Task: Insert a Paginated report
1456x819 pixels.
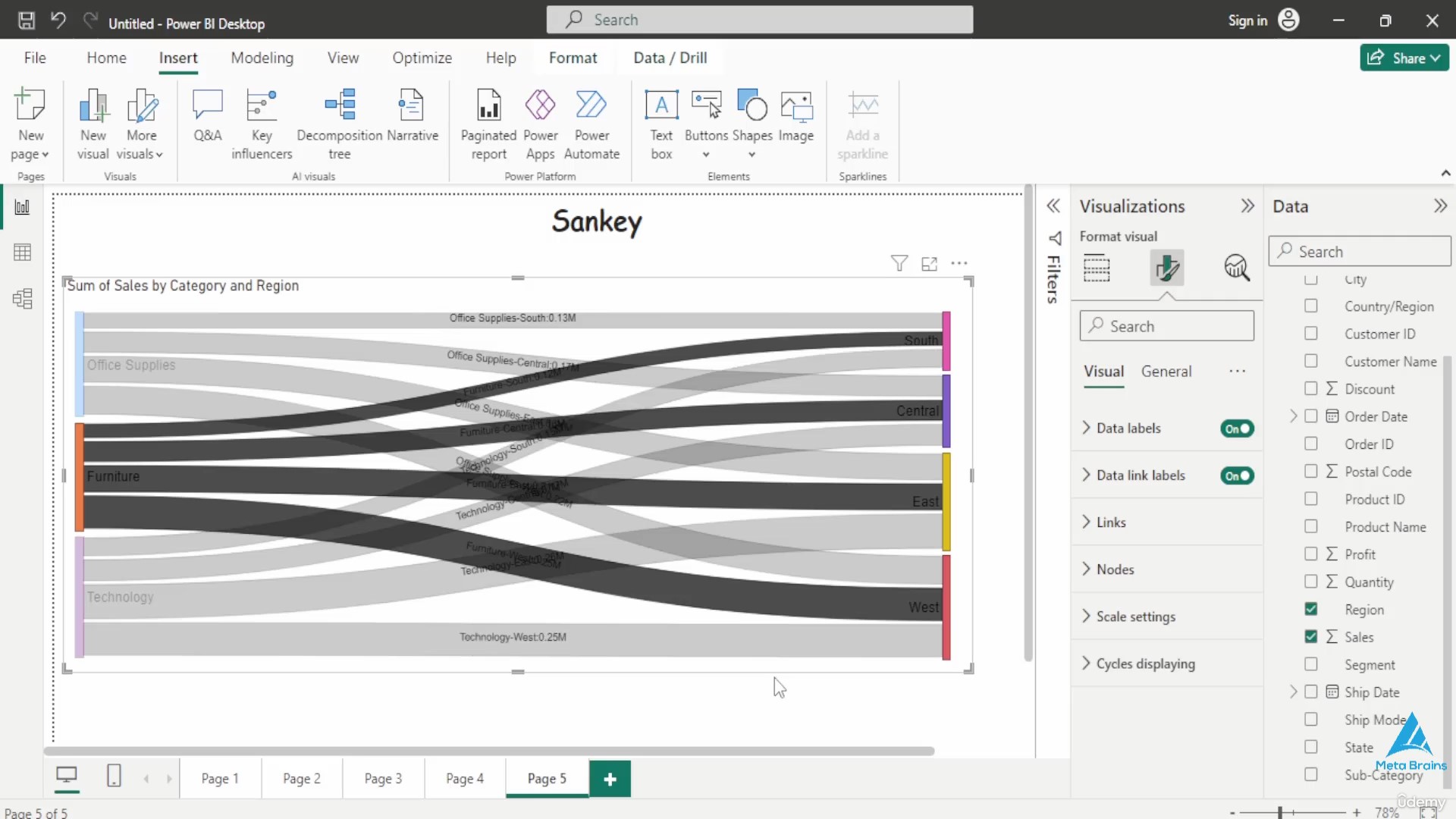Action: click(488, 124)
